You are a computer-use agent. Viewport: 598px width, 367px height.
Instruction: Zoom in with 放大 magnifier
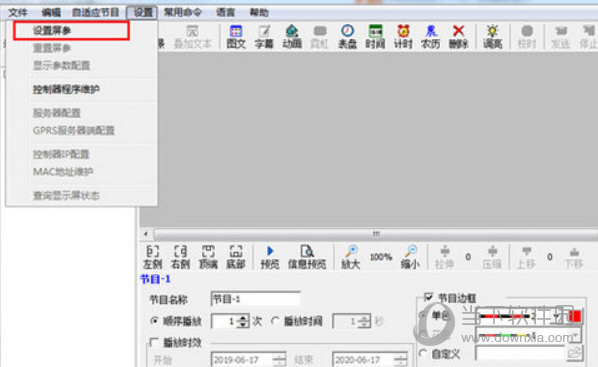point(350,257)
